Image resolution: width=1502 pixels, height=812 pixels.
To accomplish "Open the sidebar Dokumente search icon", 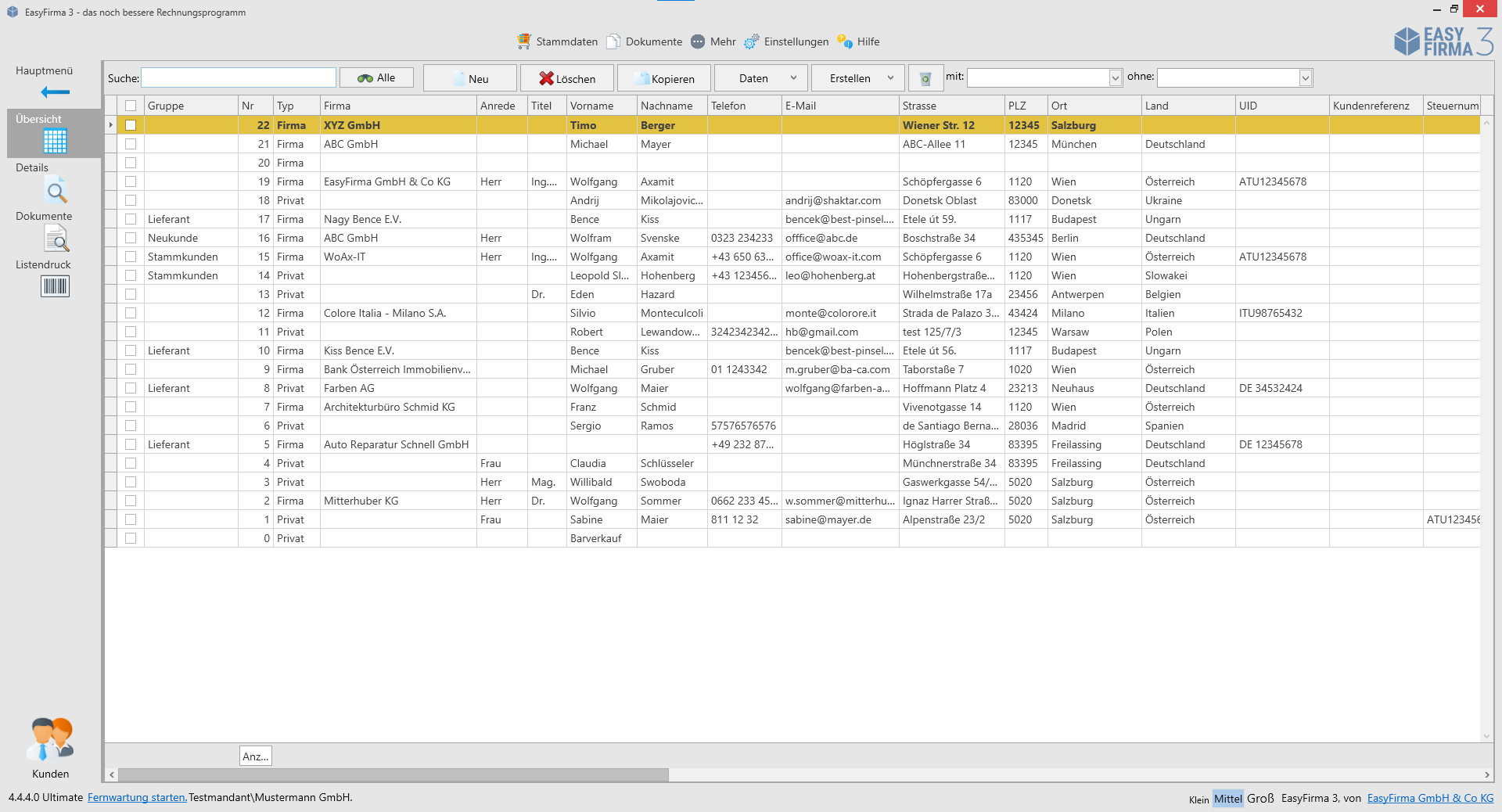I will 56,239.
